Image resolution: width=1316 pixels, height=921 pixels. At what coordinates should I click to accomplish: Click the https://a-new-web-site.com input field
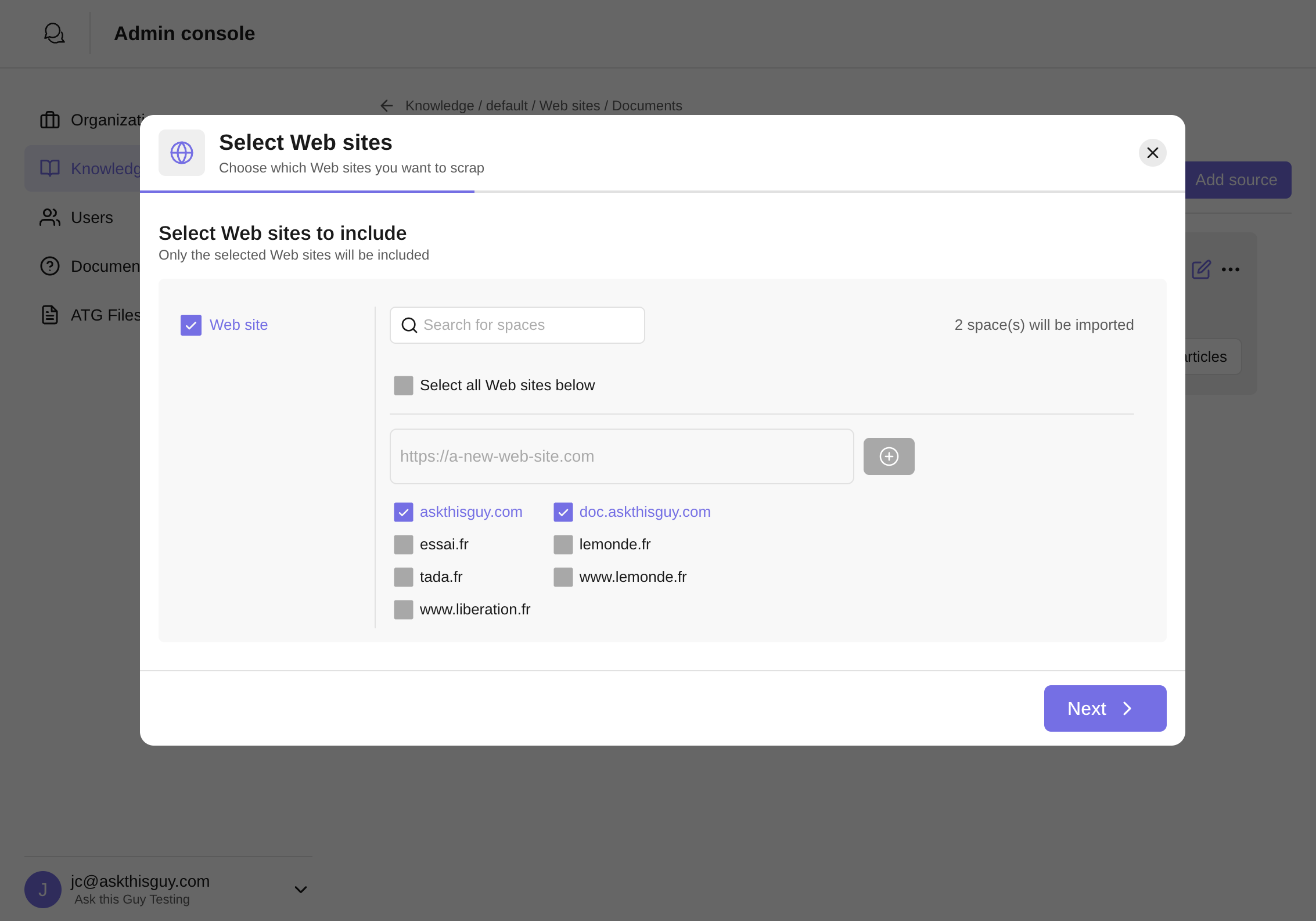(x=621, y=456)
